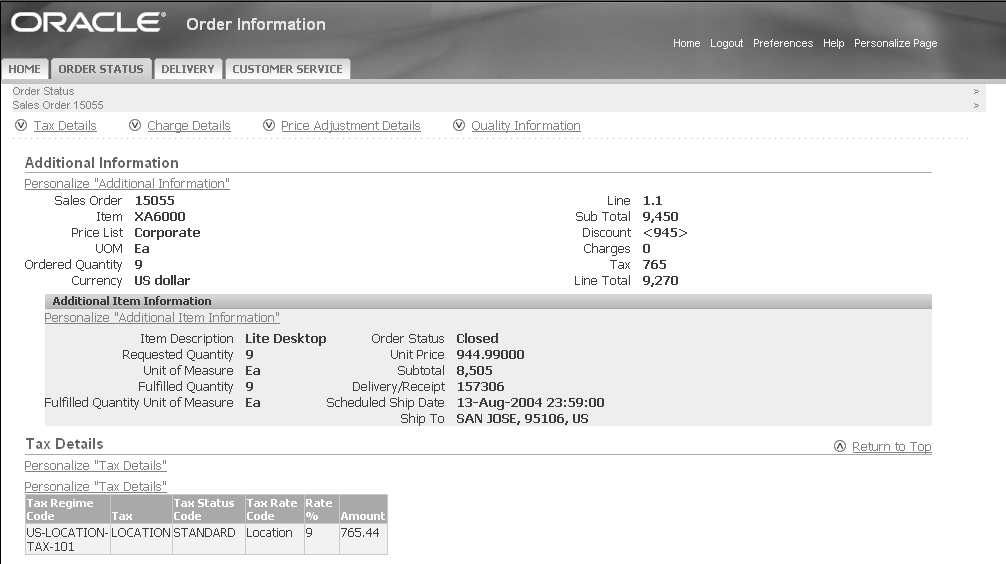Open the HOME tab
The width and height of the screenshot is (1006, 564).
click(24, 69)
